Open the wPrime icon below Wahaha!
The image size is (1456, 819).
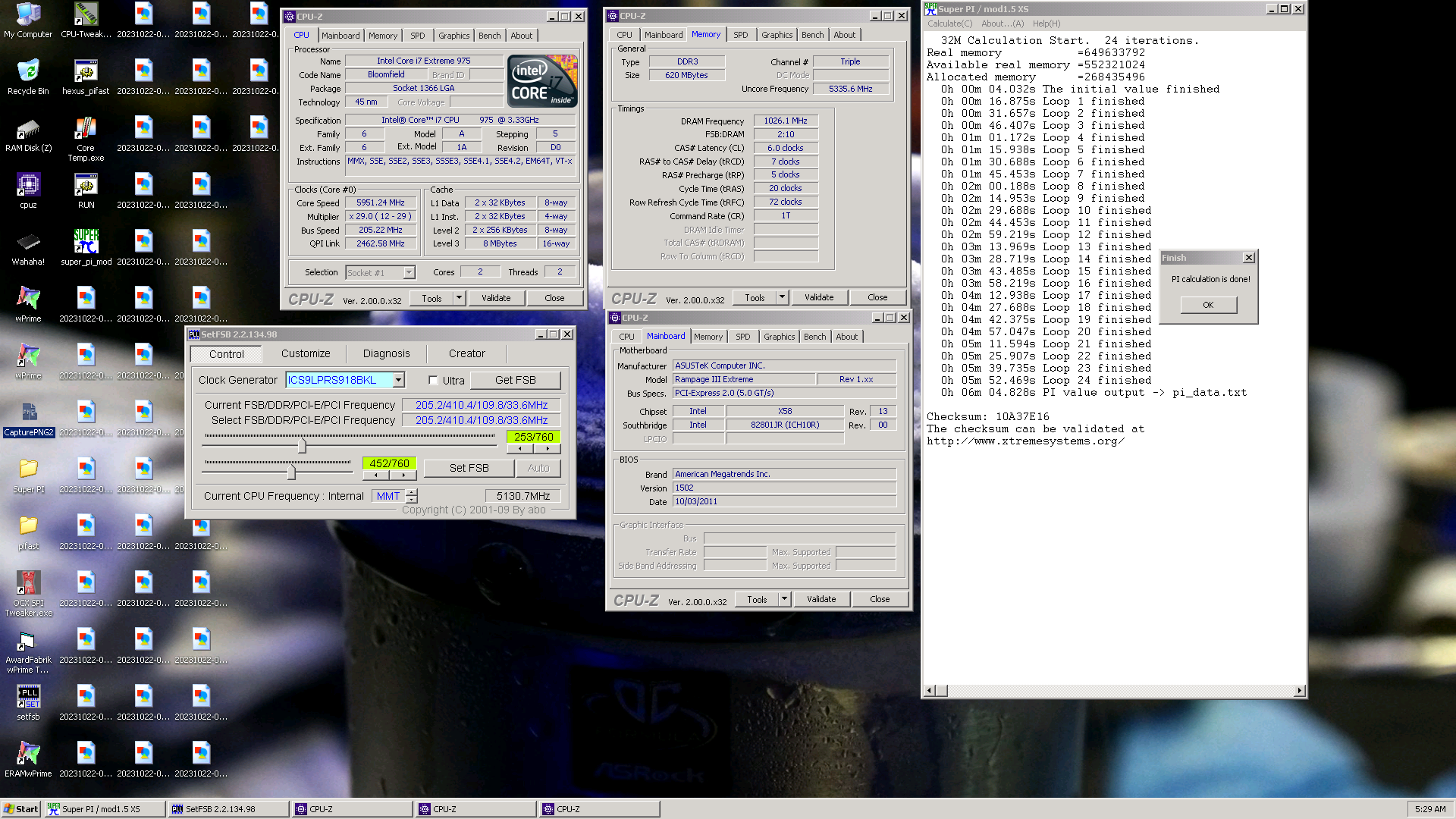tap(28, 304)
